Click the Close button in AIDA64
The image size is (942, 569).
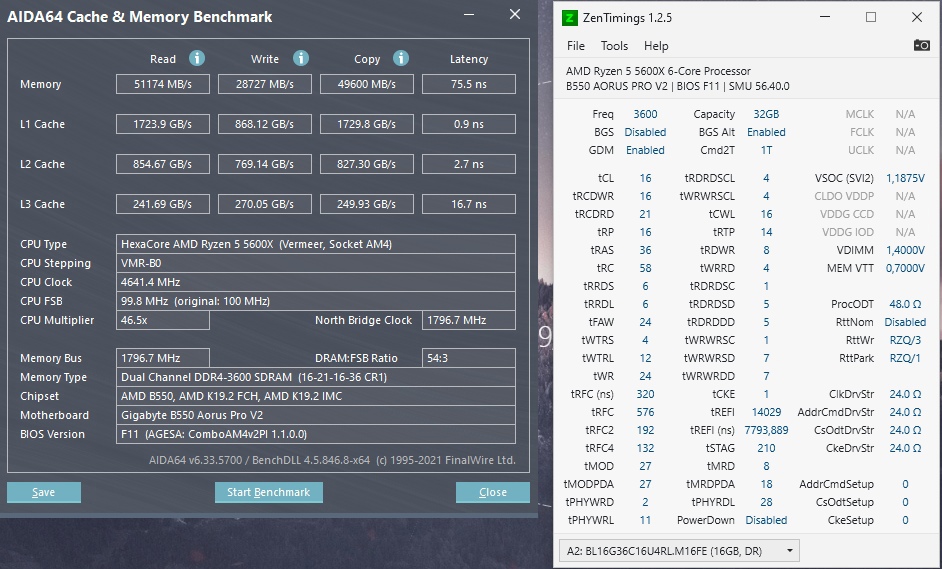point(493,492)
